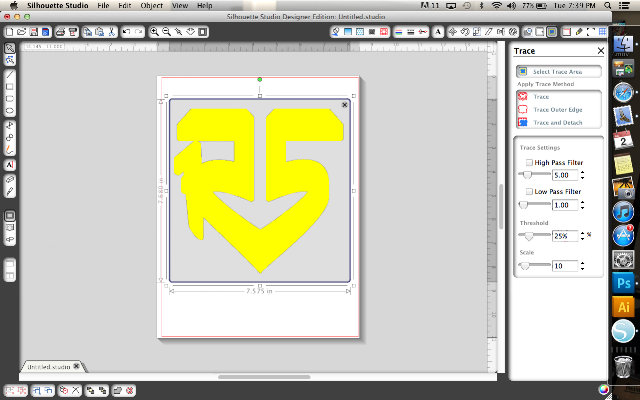Image resolution: width=640 pixels, height=400 pixels.
Task: Click Select Trace Area button
Action: (558, 72)
